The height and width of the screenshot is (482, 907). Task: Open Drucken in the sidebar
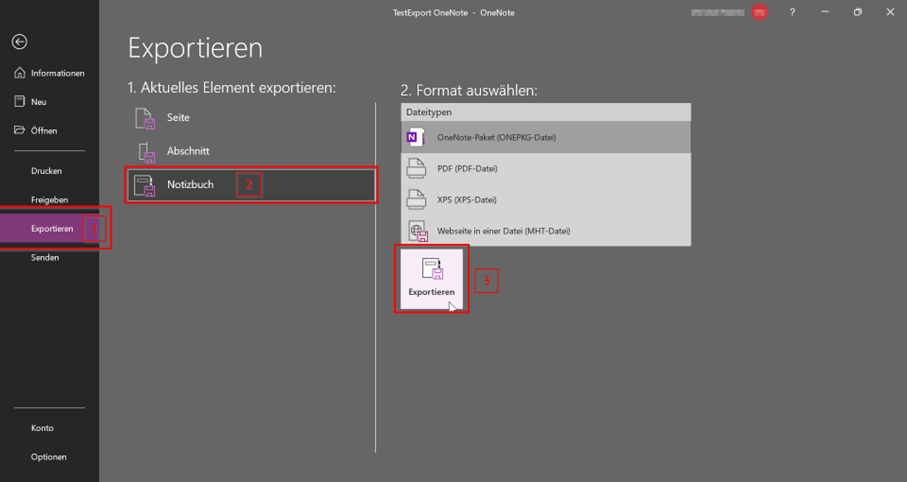[x=50, y=171]
